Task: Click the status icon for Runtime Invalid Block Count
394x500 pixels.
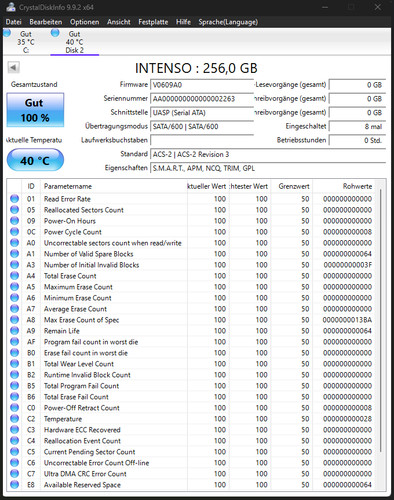Action: [x=14, y=375]
